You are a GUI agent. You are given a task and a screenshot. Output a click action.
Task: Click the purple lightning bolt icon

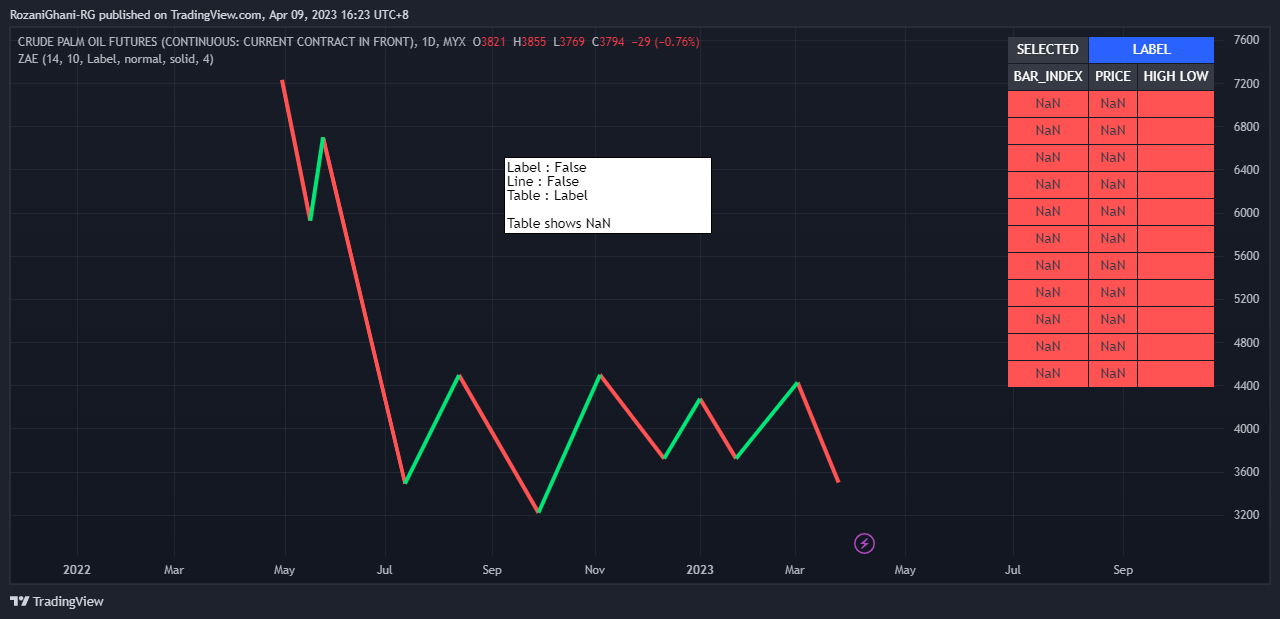point(865,543)
